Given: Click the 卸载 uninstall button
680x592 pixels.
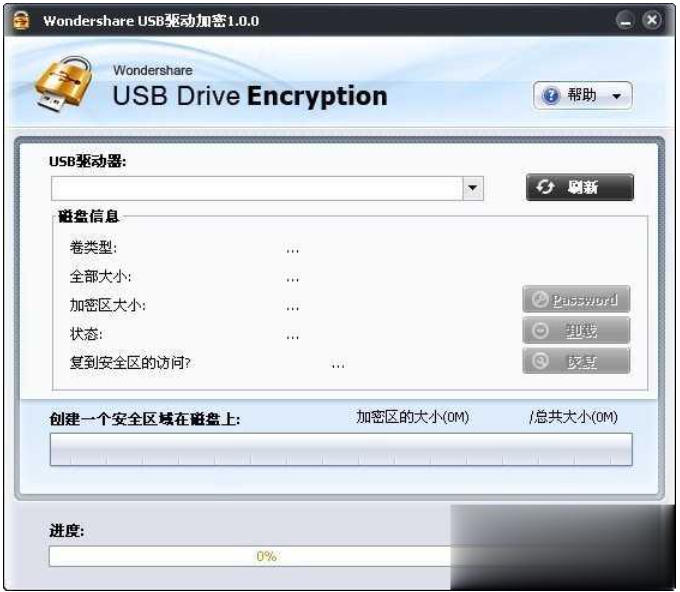Looking at the screenshot, I should tap(576, 330).
